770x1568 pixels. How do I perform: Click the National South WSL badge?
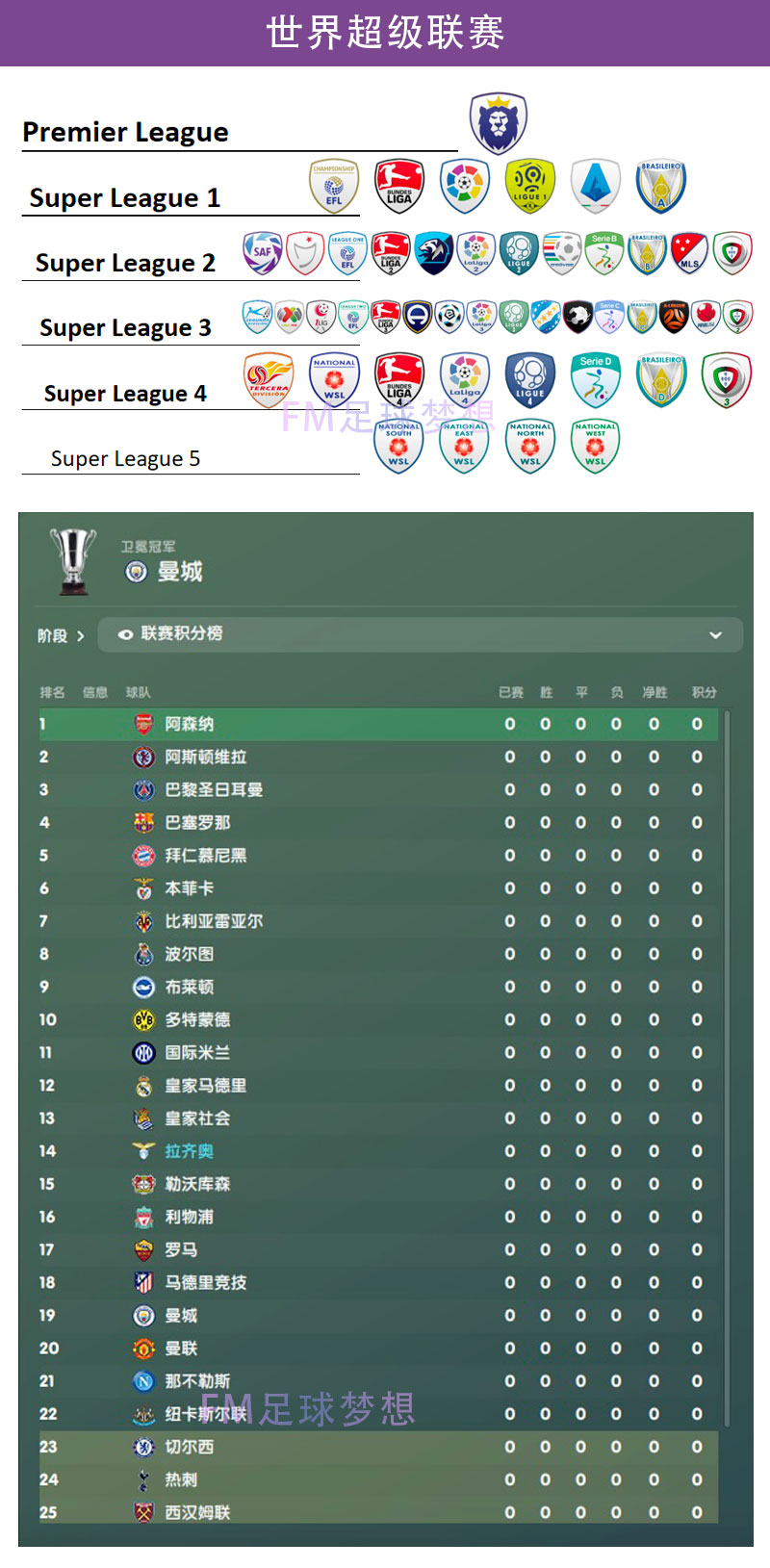click(x=398, y=446)
